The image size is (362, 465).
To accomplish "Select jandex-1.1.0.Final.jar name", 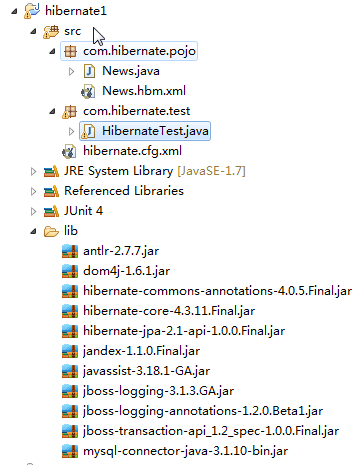I will pyautogui.click(x=142, y=351).
